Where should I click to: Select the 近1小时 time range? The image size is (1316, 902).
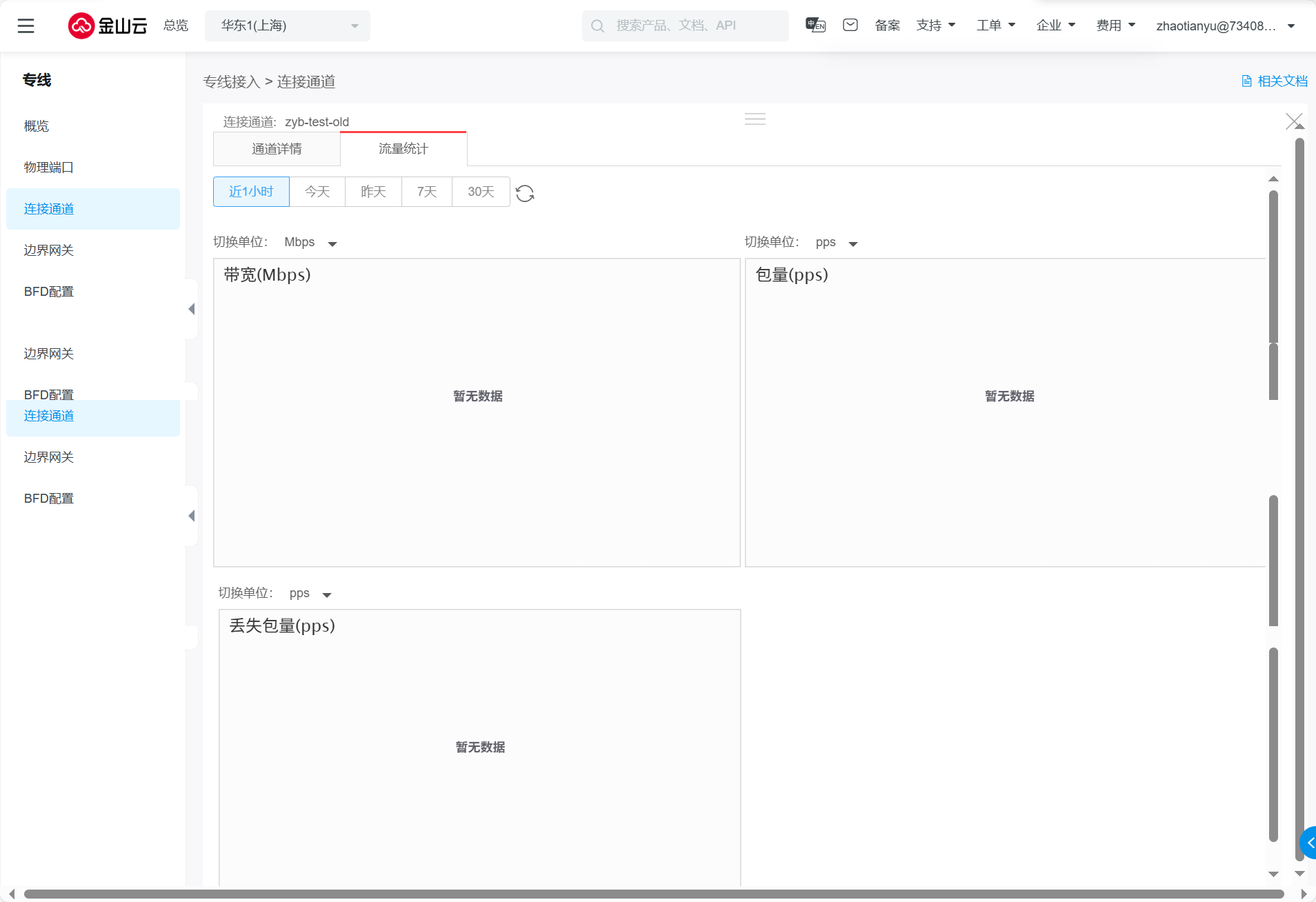(251, 192)
